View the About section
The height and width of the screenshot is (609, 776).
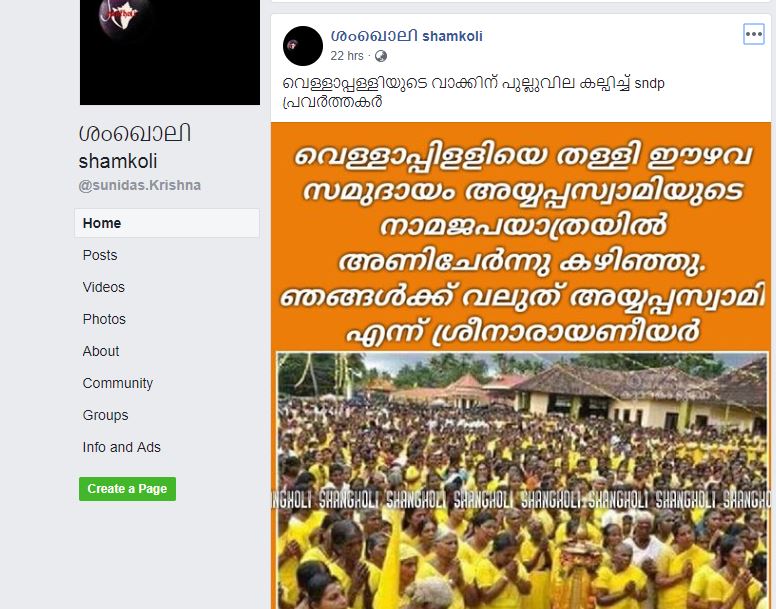(x=101, y=351)
